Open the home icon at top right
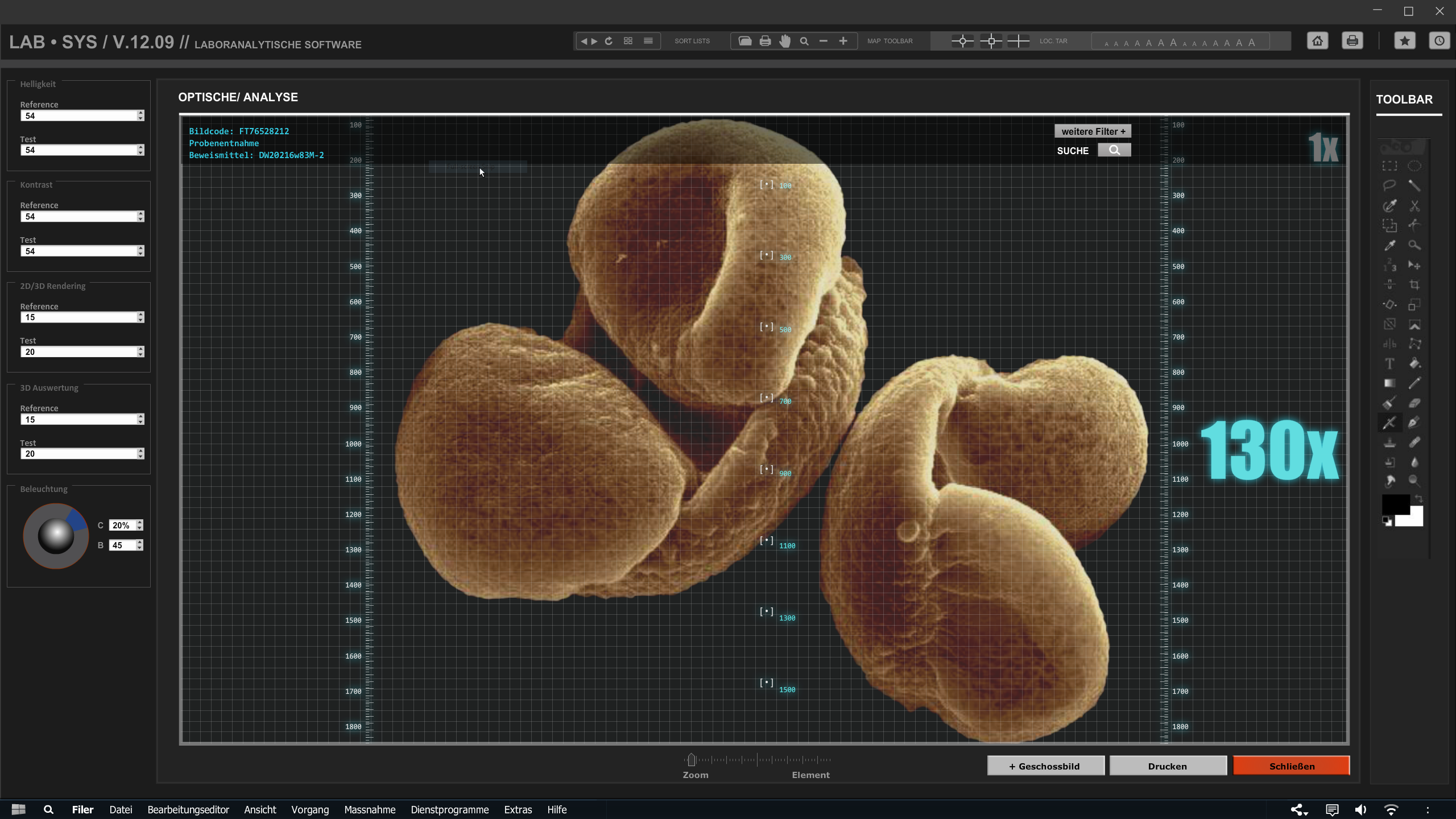The image size is (1456, 819). coord(1317,41)
